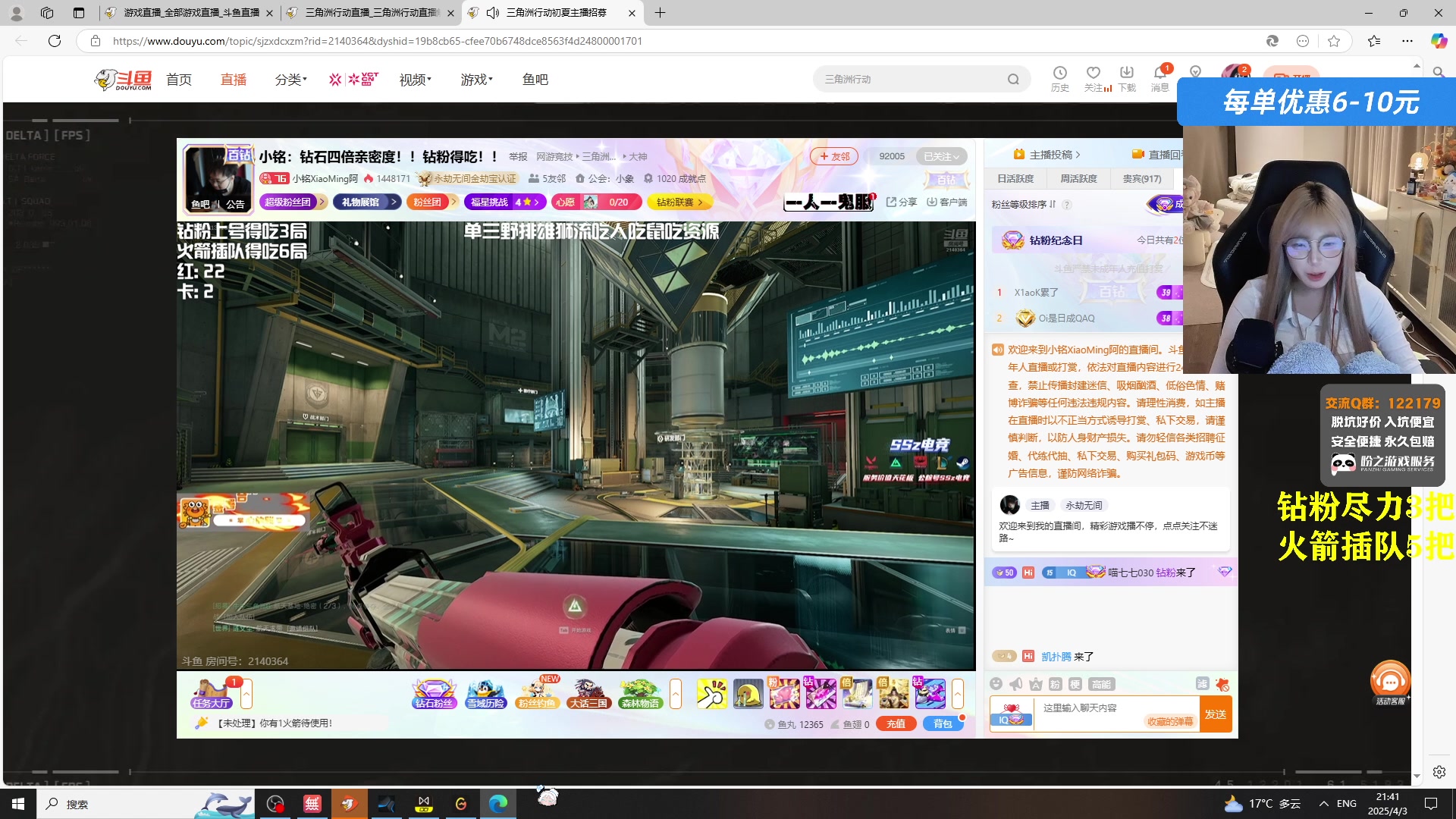Click the 高能 chat icon

(x=1101, y=684)
